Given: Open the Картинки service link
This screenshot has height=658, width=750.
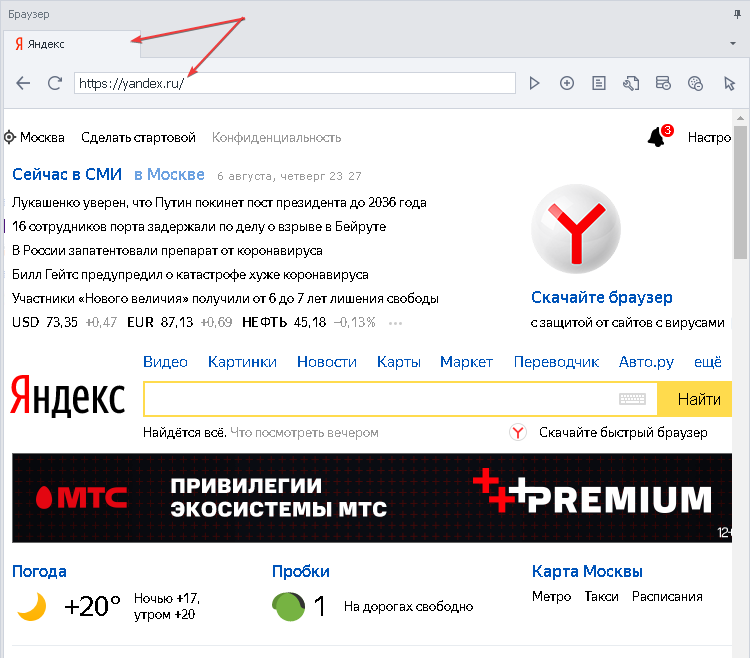Looking at the screenshot, I should 242,362.
